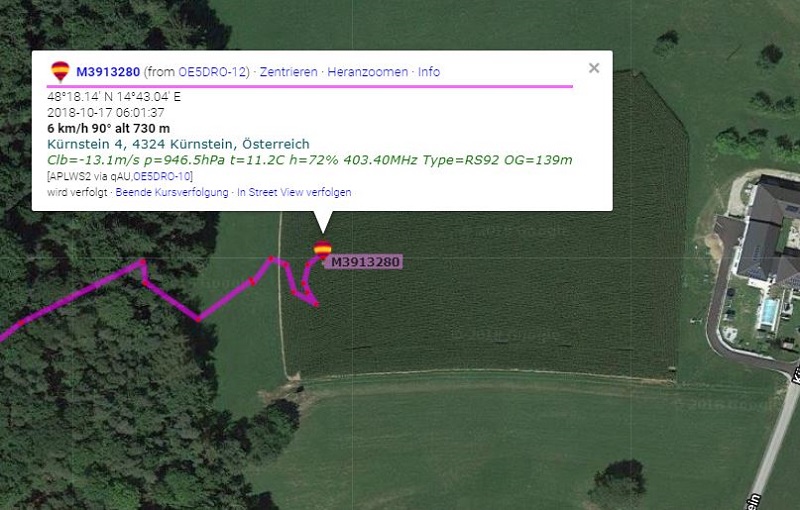Screen dimensions: 800x510
Task: Select the westernmost visible track point in the forest
Action: [x=21, y=322]
